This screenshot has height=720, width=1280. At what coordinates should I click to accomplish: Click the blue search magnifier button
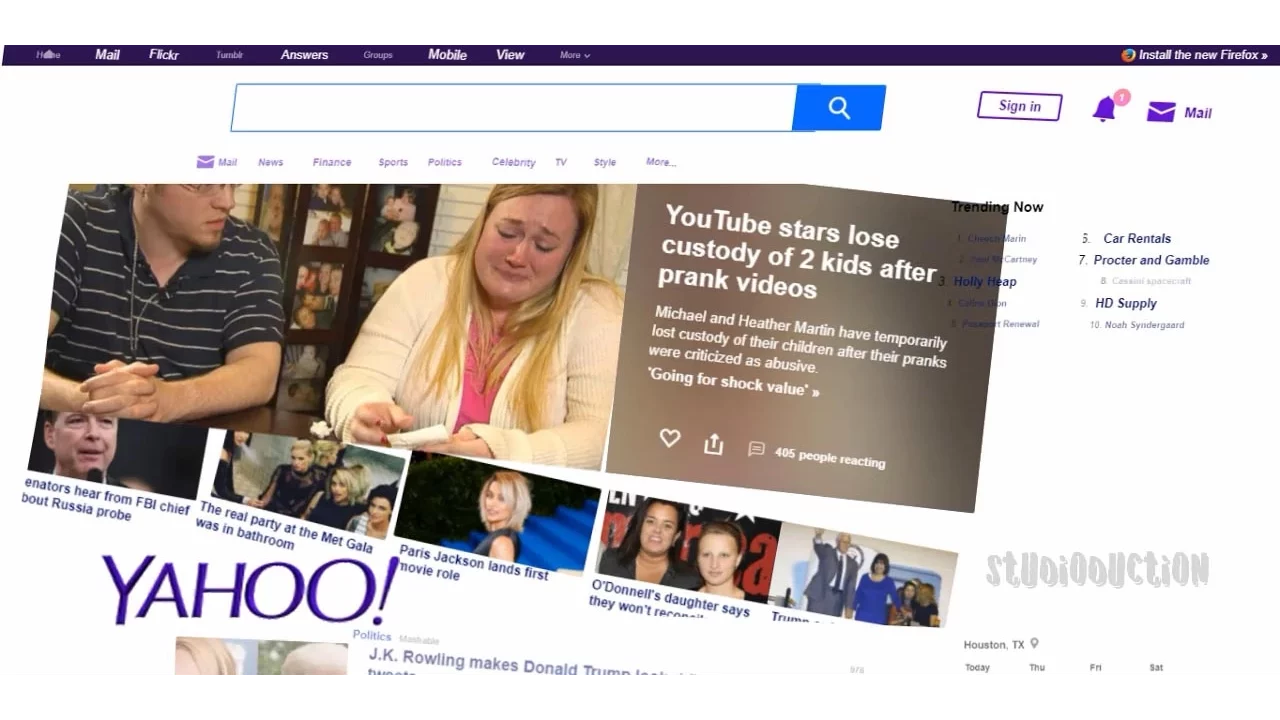[839, 108]
